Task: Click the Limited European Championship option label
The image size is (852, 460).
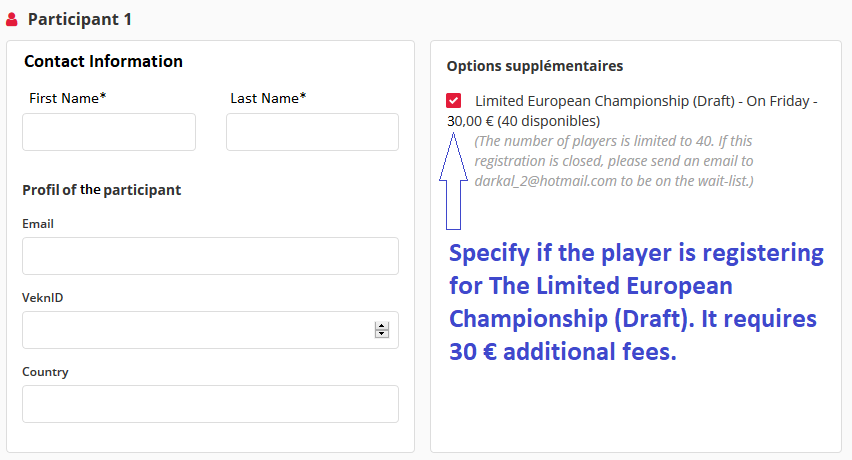Action: point(632,111)
